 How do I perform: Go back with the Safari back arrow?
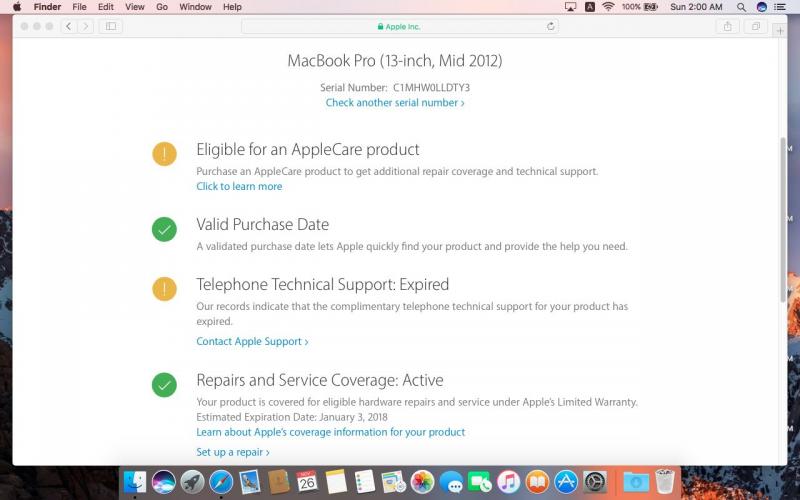(69, 26)
